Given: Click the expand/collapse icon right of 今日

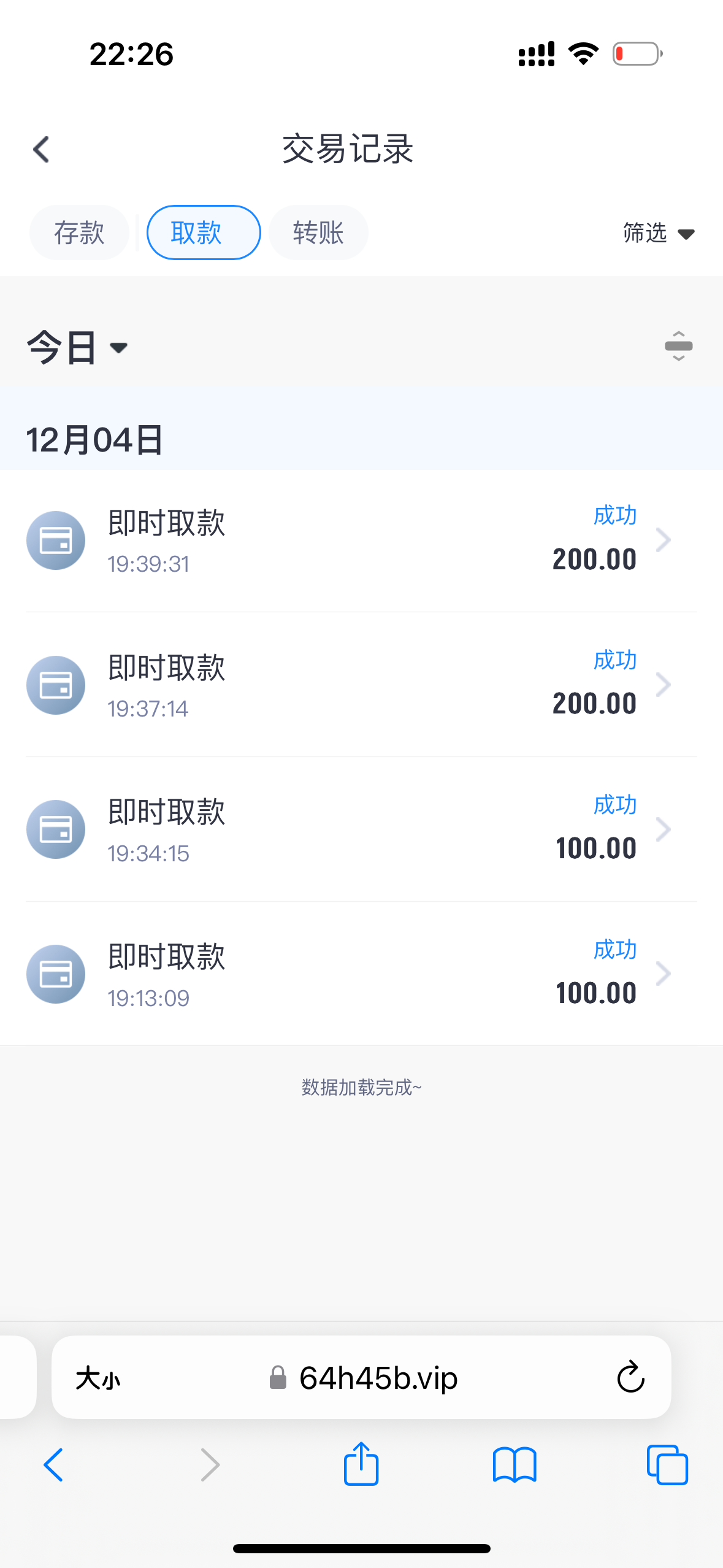Looking at the screenshot, I should coord(678,346).
